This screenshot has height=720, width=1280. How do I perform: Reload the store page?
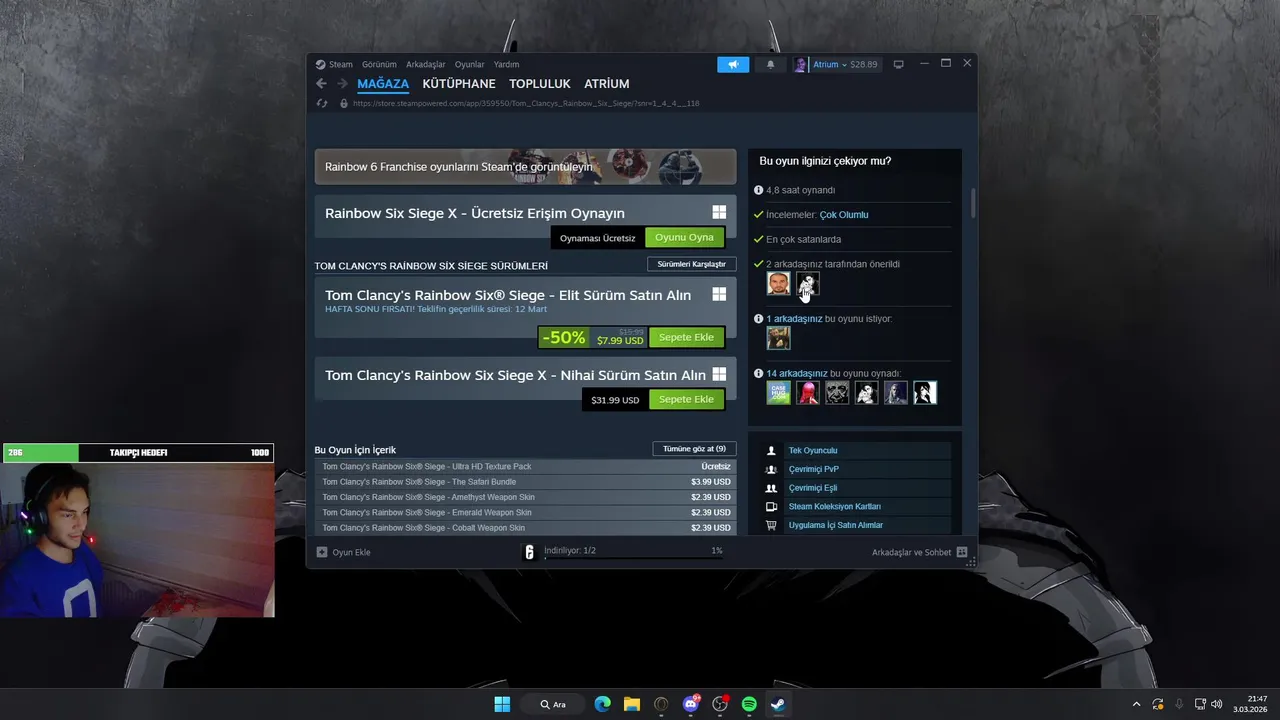tap(322, 103)
